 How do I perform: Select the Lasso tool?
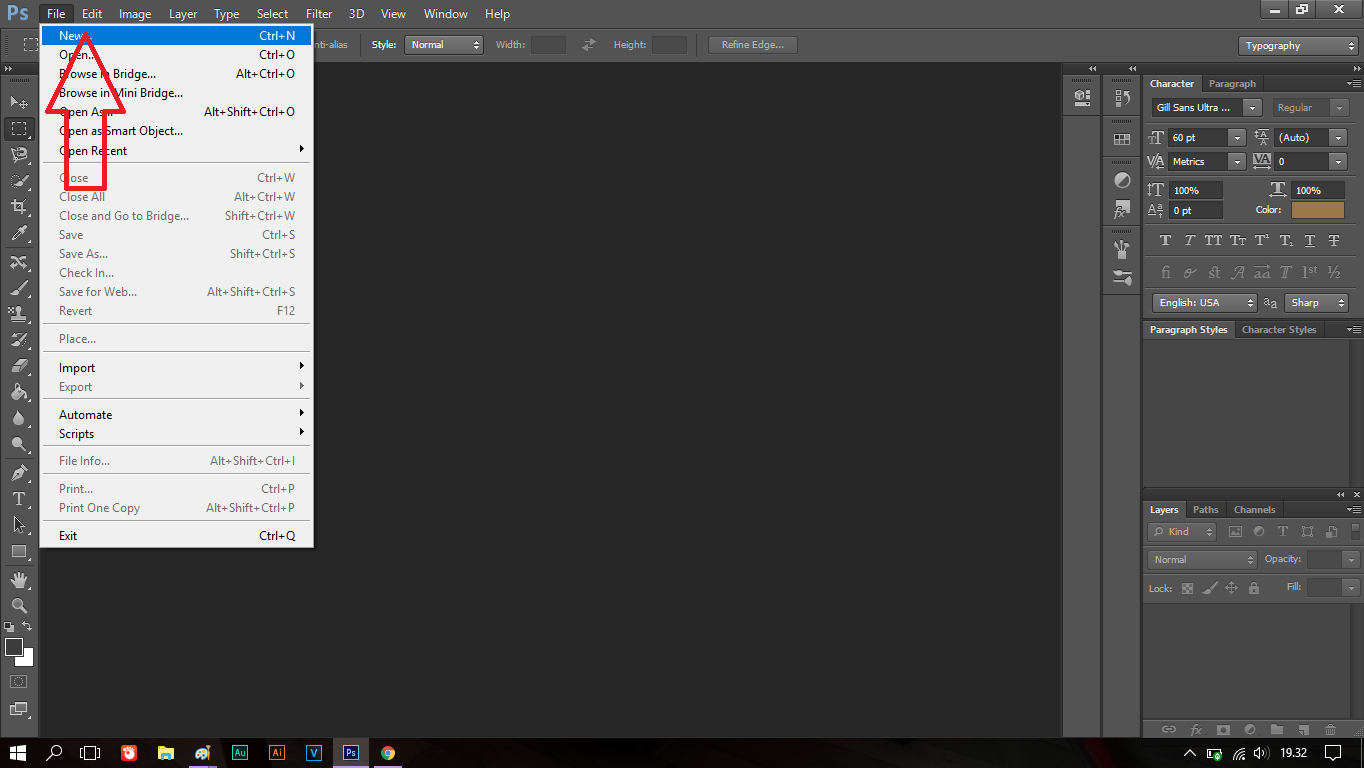click(19, 154)
